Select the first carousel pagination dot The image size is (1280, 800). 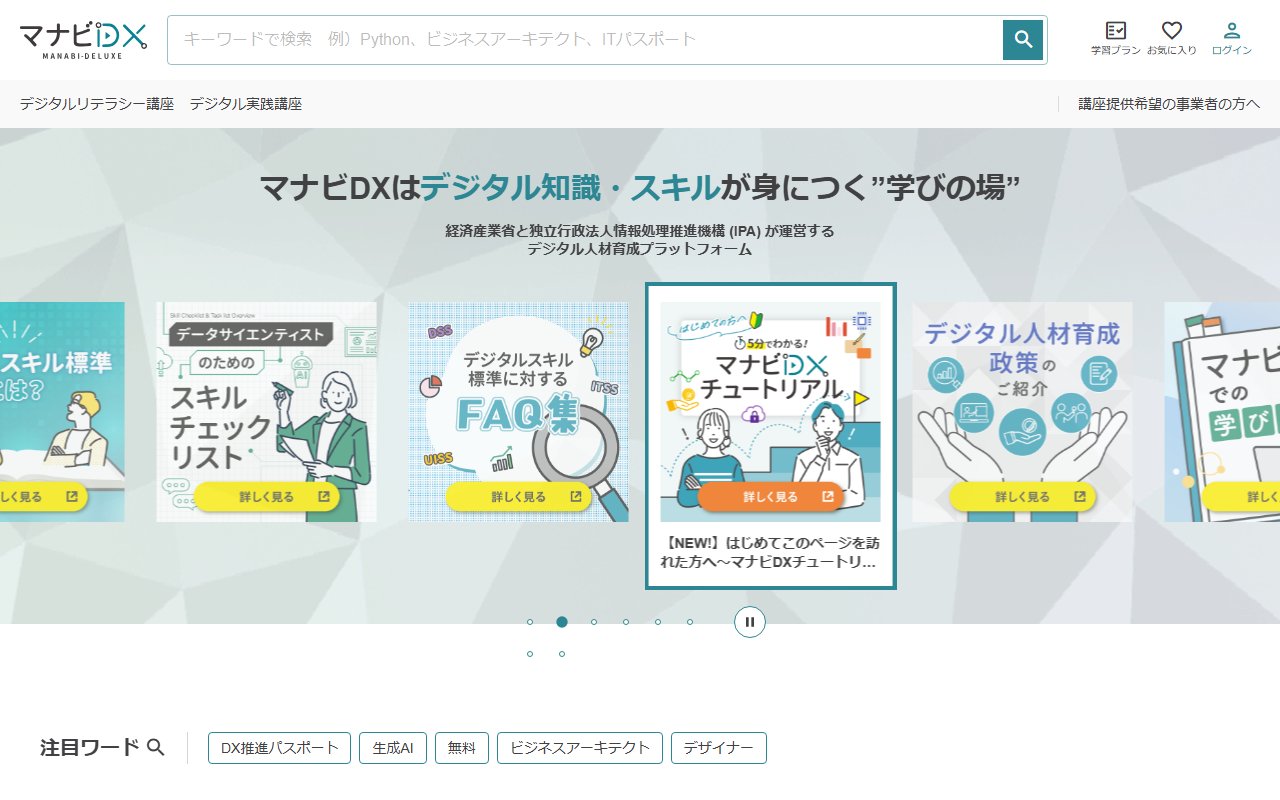(530, 622)
